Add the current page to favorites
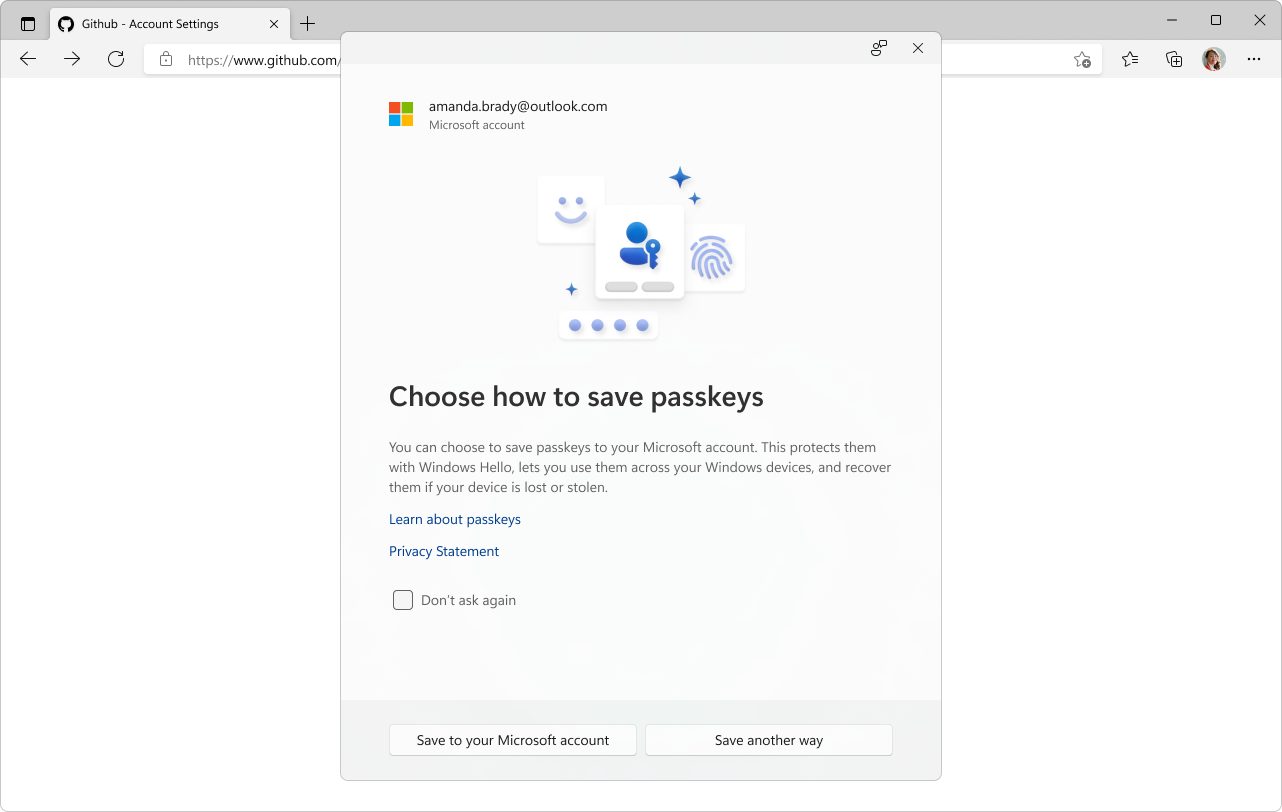 point(1082,60)
